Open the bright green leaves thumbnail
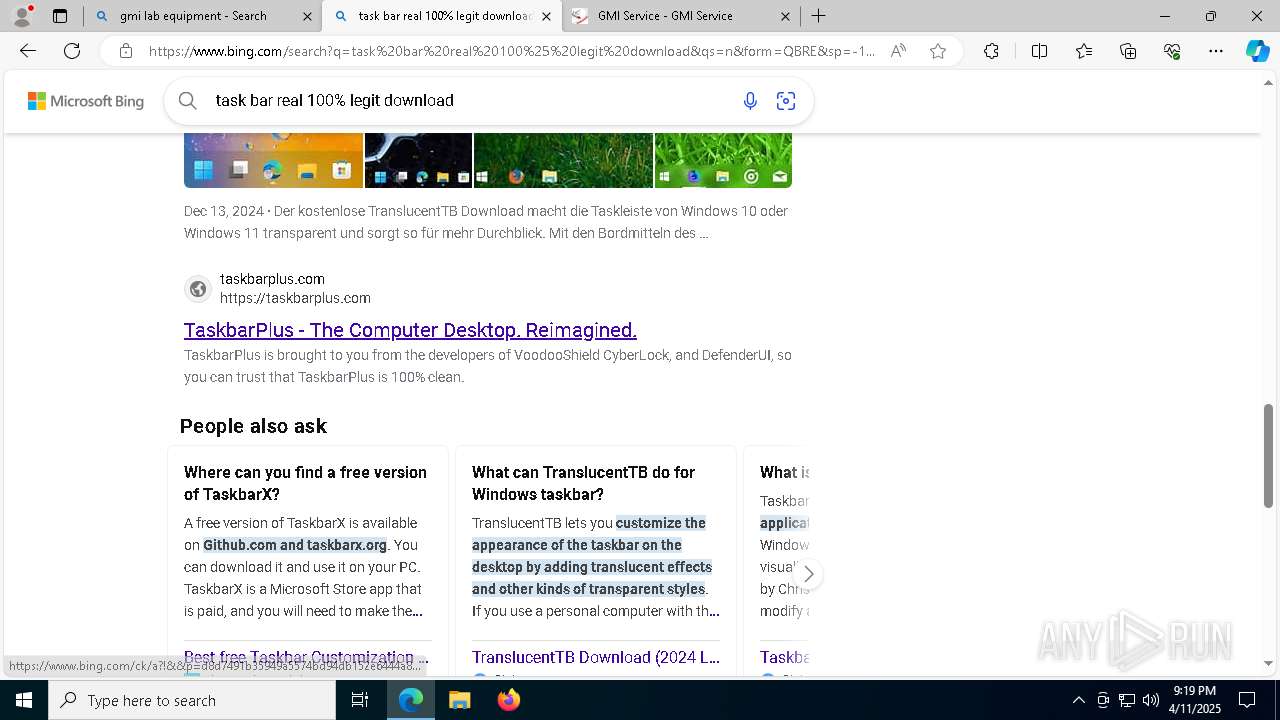Image resolution: width=1280 pixels, height=720 pixels. [723, 160]
